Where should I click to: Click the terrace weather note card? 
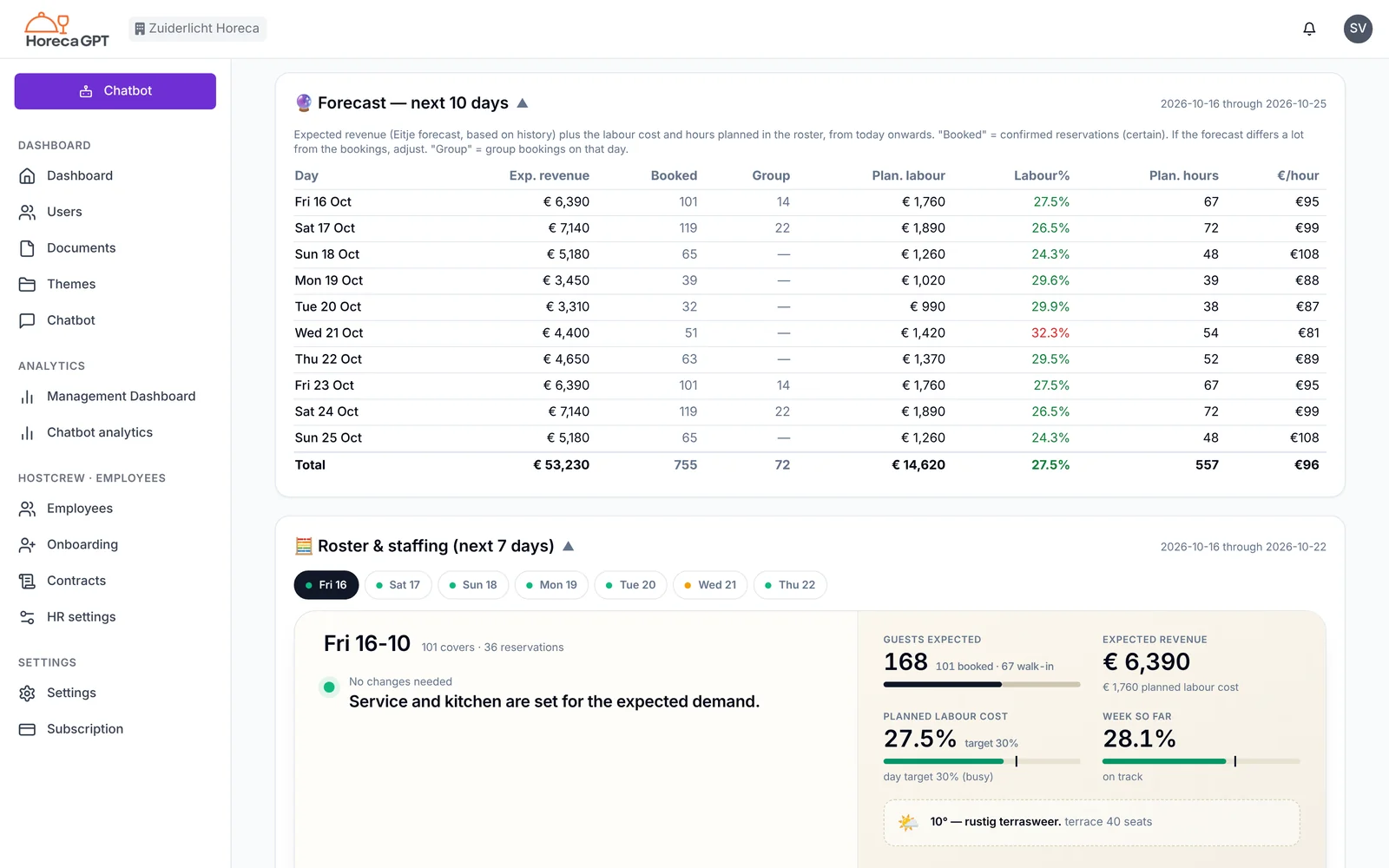(1091, 822)
